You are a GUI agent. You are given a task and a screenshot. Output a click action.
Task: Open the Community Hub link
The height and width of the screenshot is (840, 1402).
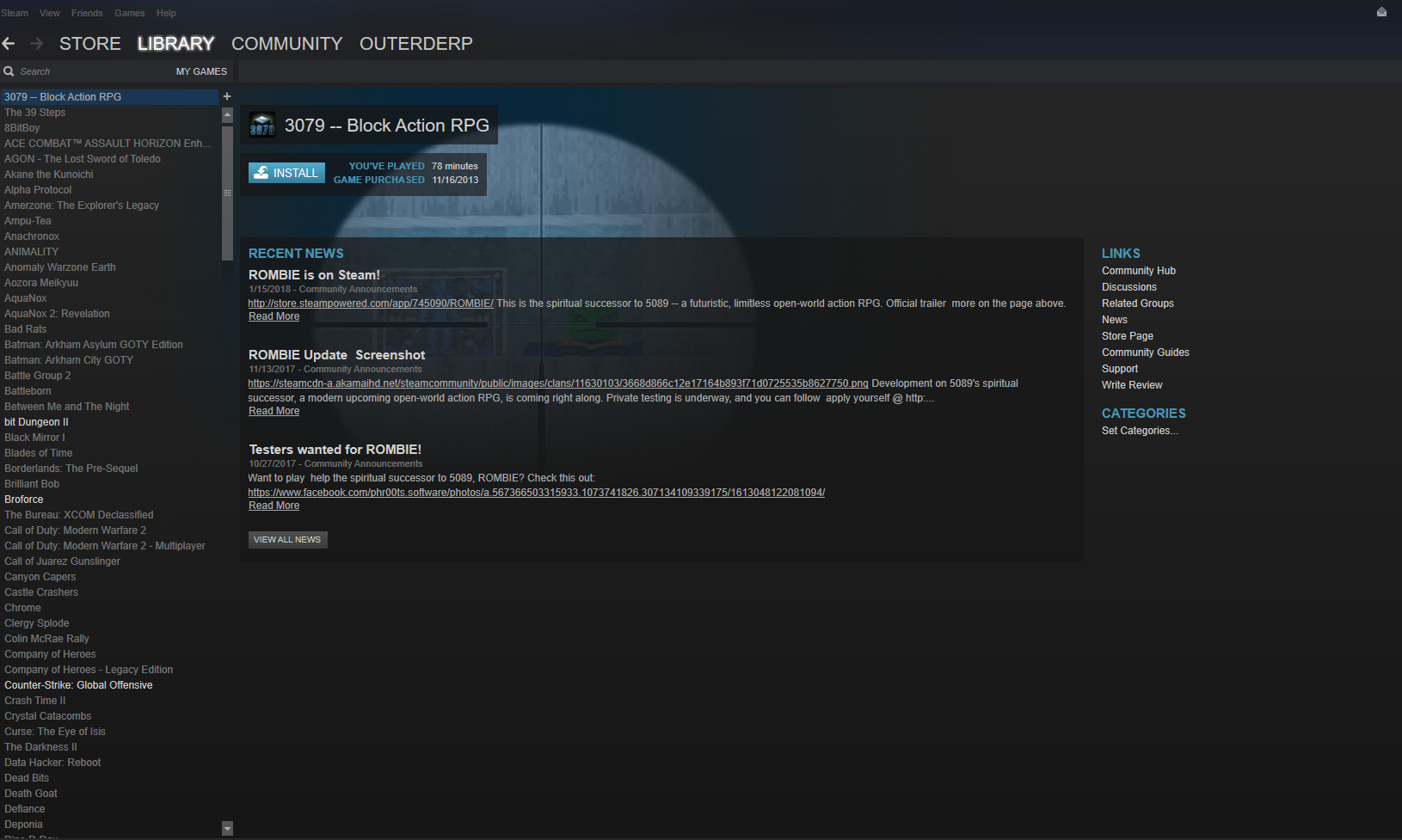(1139, 271)
